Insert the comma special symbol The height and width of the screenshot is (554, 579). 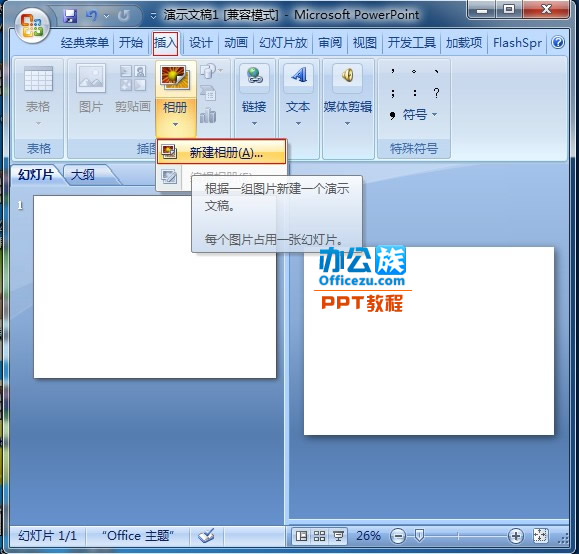click(x=393, y=71)
